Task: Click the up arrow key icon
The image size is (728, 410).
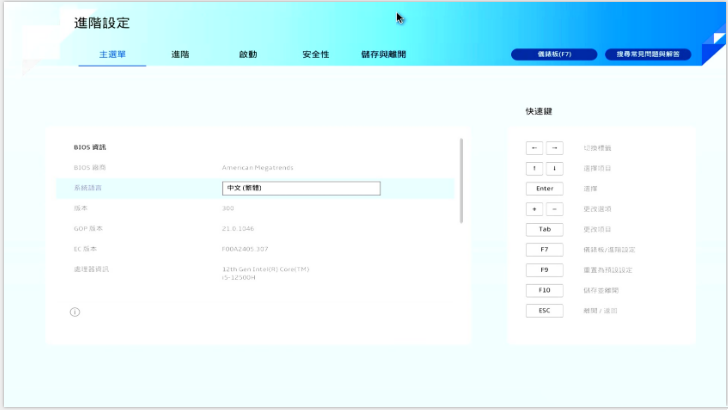Action: (x=534, y=168)
